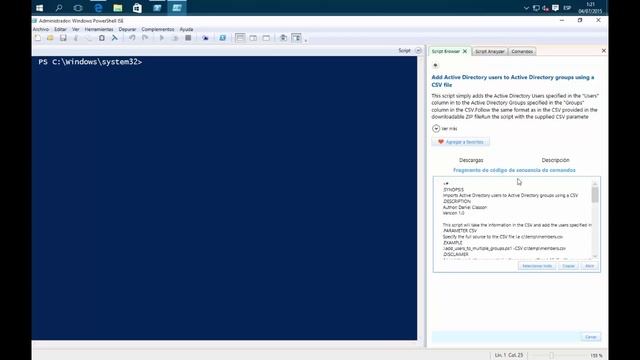Toggle the add-on tools pane icon
Screen dimensions: 640x360
(296, 38)
